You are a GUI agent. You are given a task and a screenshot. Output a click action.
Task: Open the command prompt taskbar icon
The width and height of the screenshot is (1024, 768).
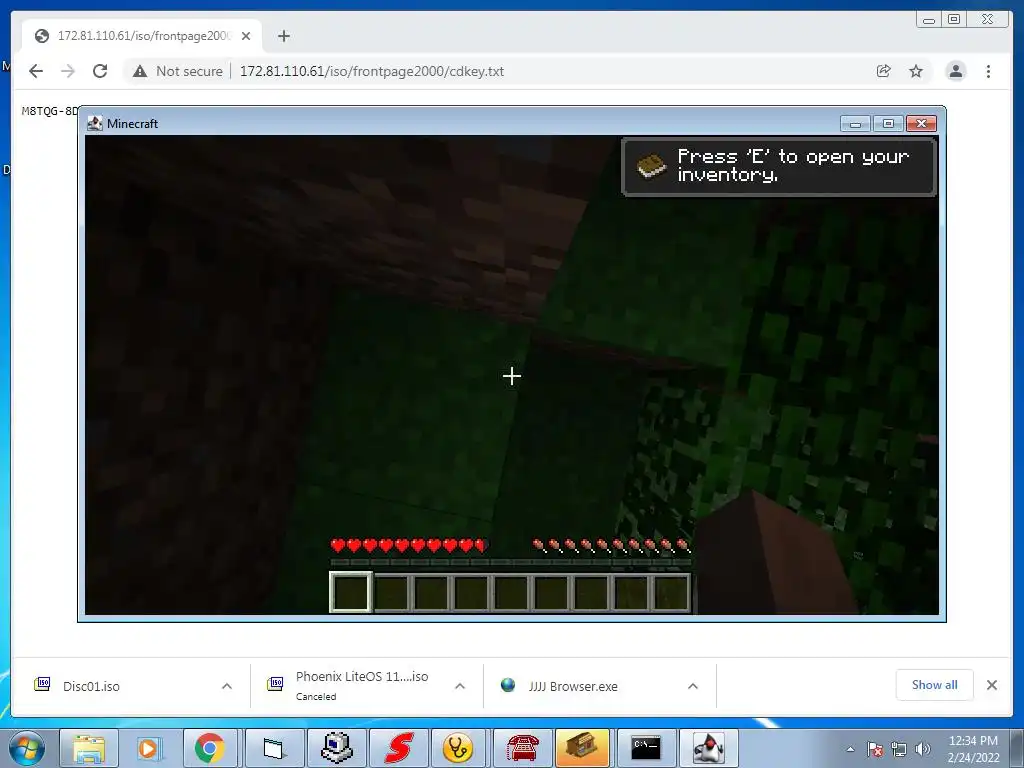[x=646, y=748]
